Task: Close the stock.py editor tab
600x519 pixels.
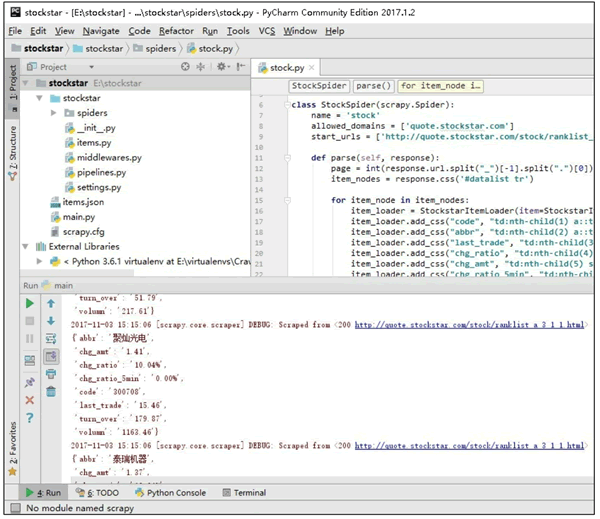Action: pos(311,68)
